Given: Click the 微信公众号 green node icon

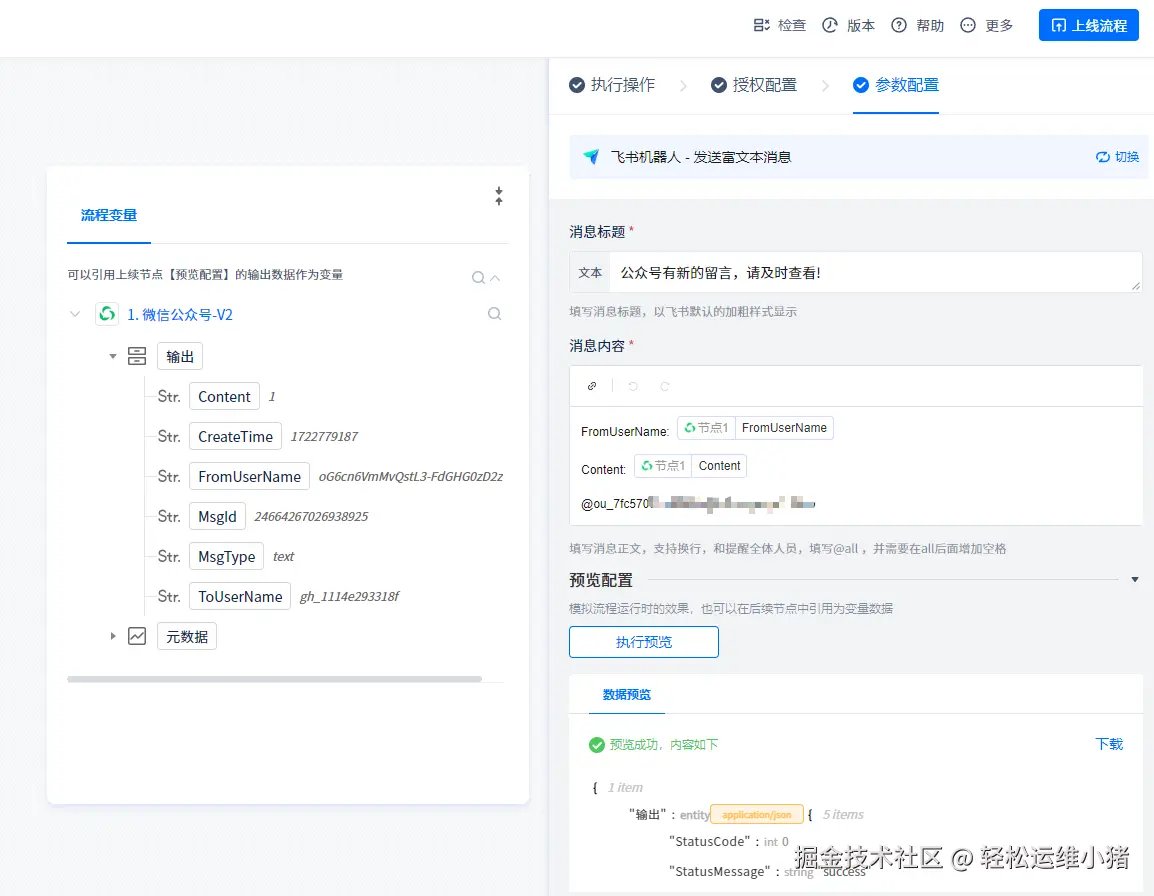Looking at the screenshot, I should [x=107, y=314].
